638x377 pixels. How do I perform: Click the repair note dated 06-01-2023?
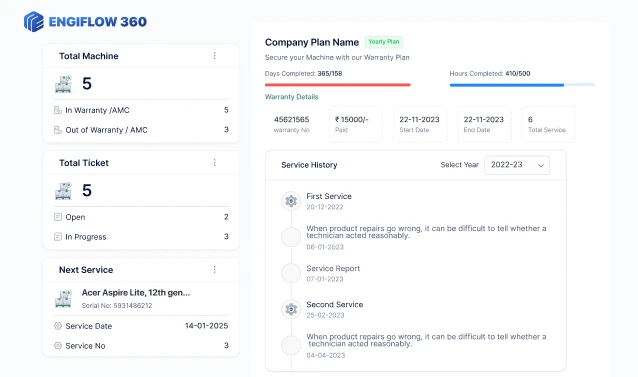point(426,232)
